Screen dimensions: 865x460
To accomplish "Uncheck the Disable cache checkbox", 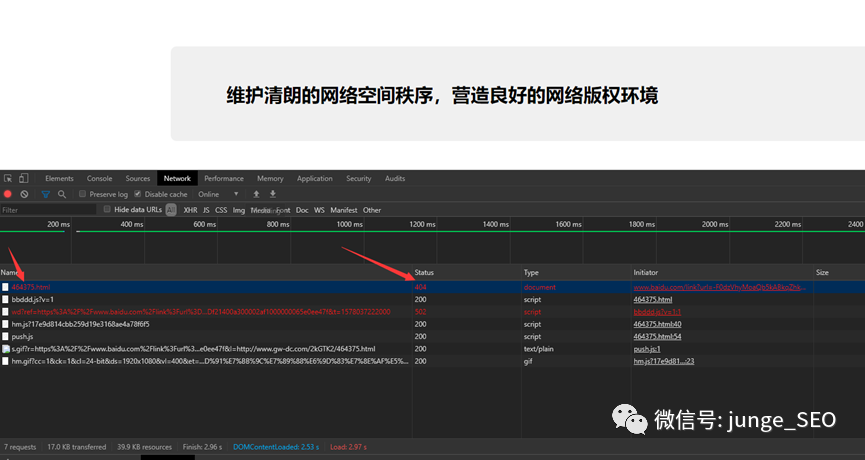I will (x=137, y=194).
